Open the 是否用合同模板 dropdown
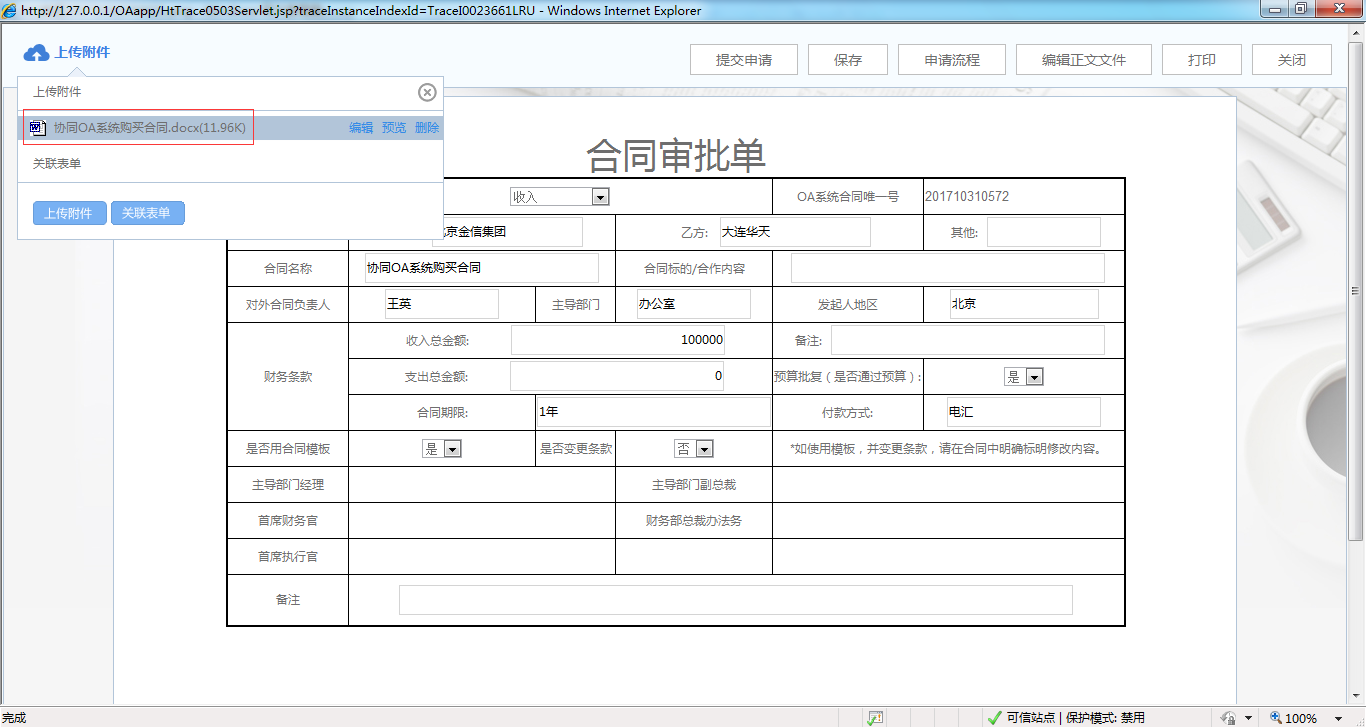The width and height of the screenshot is (1366, 728). [454, 448]
